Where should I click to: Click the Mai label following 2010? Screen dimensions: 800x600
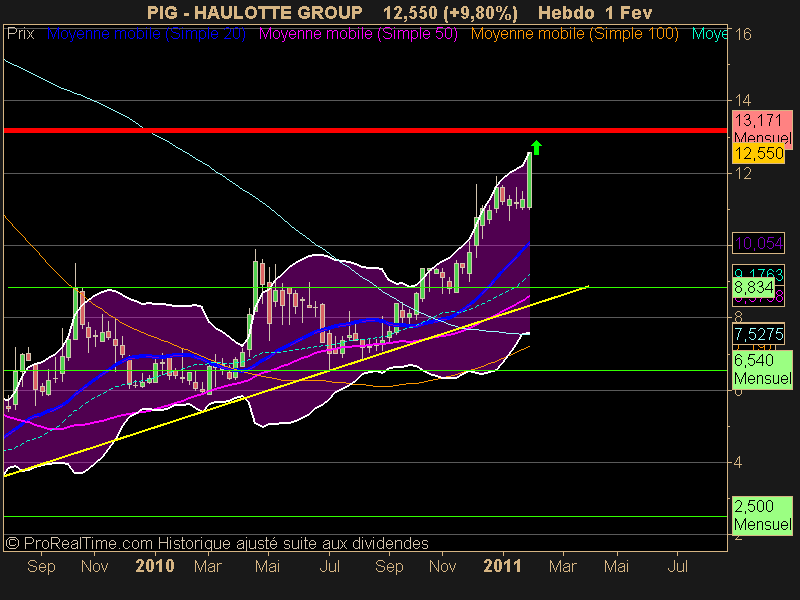267,566
